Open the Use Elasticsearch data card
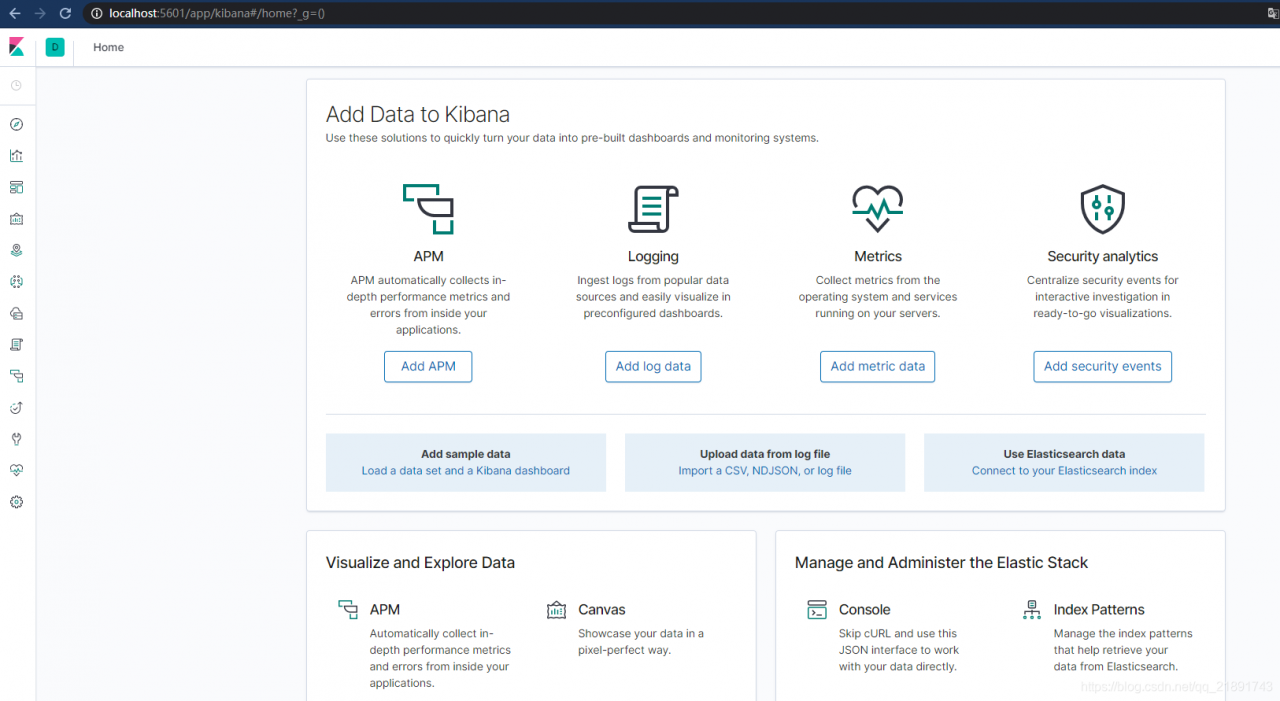 tap(1064, 462)
